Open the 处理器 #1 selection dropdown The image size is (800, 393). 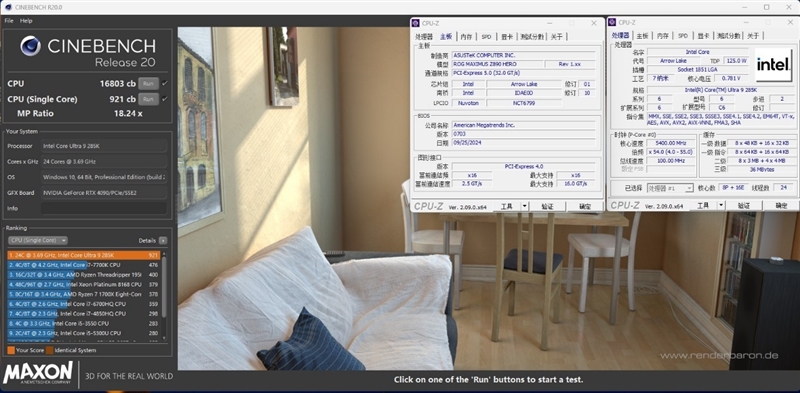670,188
